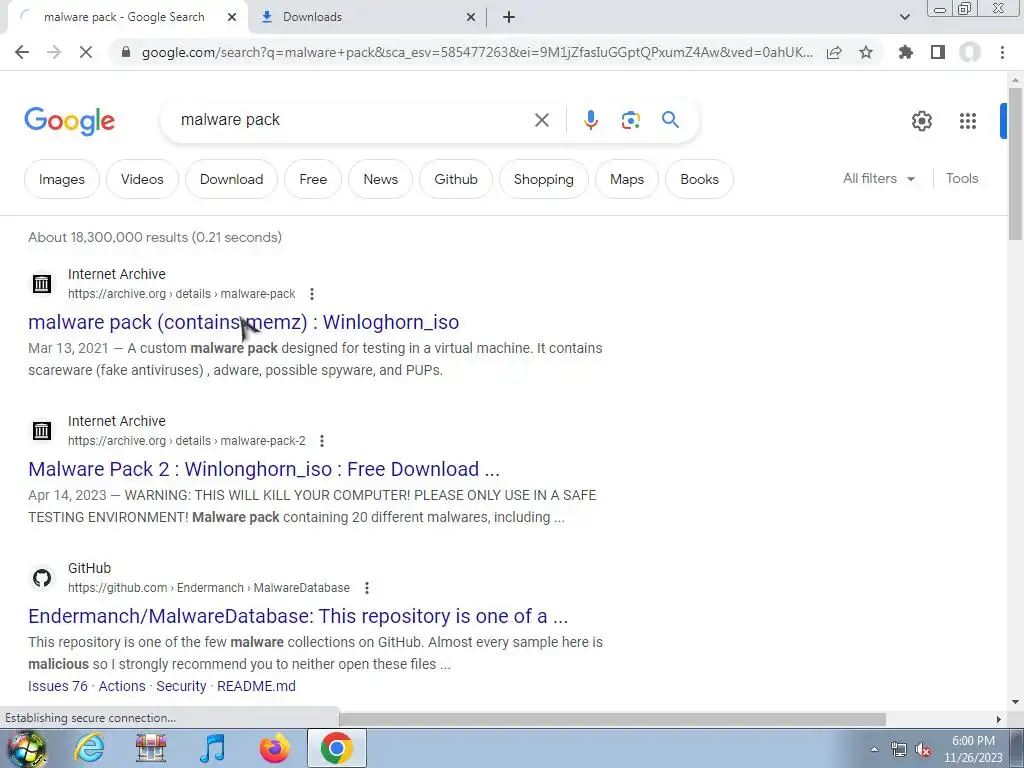Open malware pack (contains memz) result
Viewport: 1024px width, 768px height.
[x=244, y=322]
